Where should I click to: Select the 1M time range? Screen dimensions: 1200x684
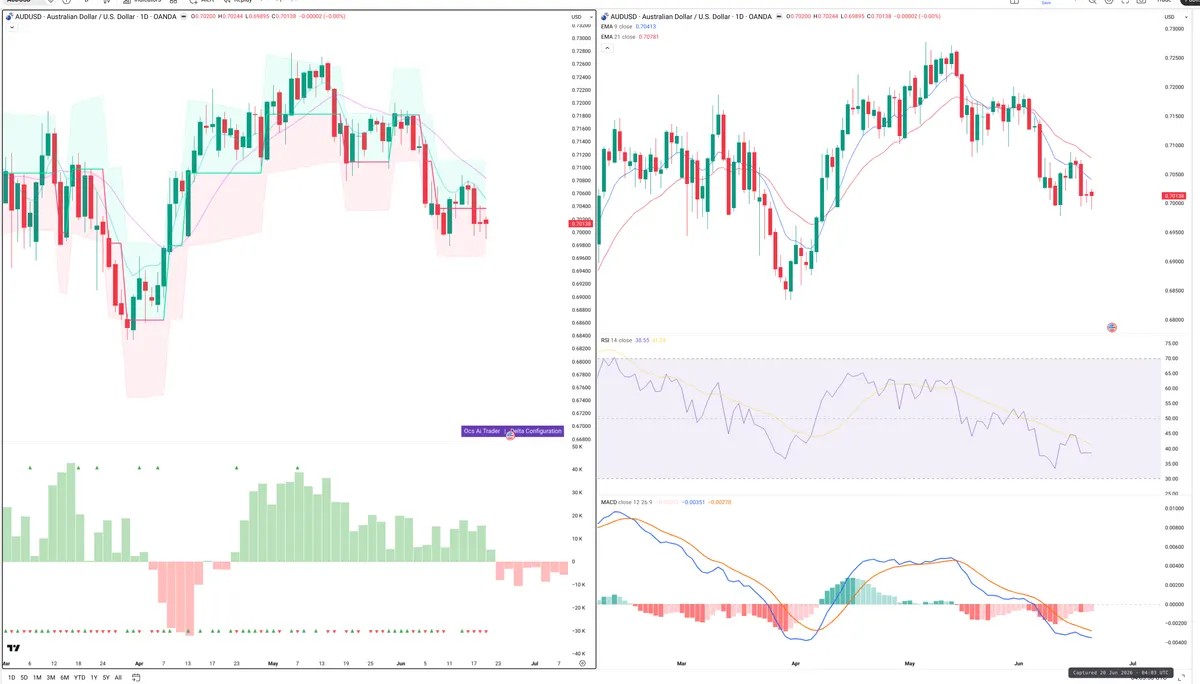pos(37,677)
